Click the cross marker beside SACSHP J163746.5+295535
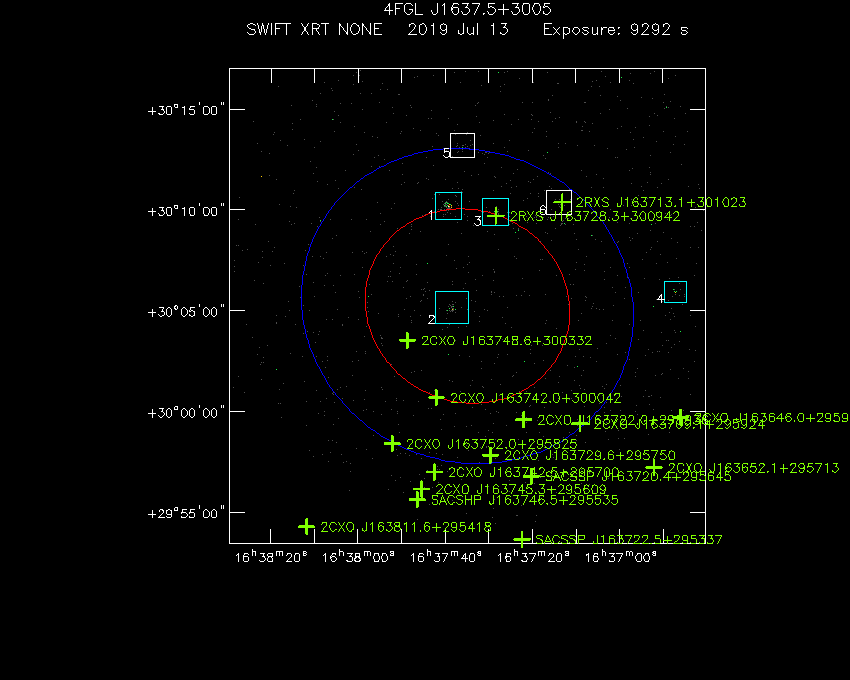The image size is (850, 680). (417, 499)
